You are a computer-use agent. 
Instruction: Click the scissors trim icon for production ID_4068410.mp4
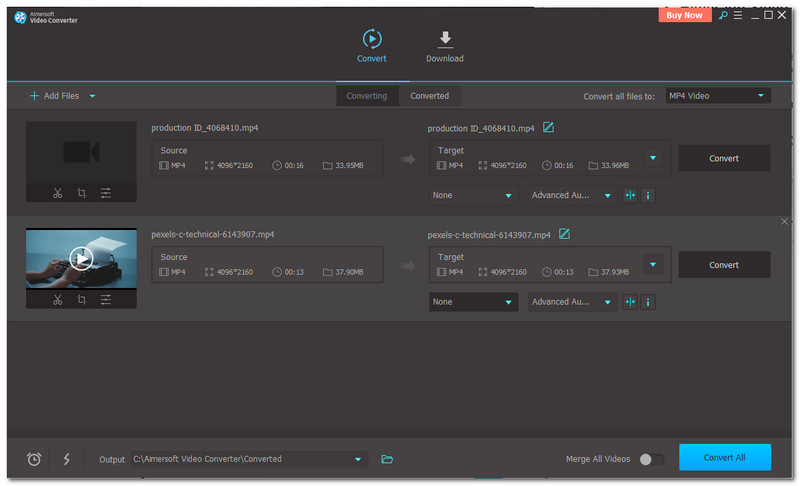pos(58,193)
